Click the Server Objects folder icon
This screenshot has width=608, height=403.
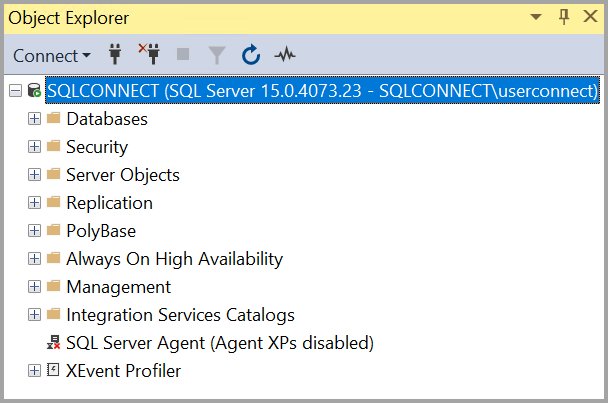click(x=54, y=174)
